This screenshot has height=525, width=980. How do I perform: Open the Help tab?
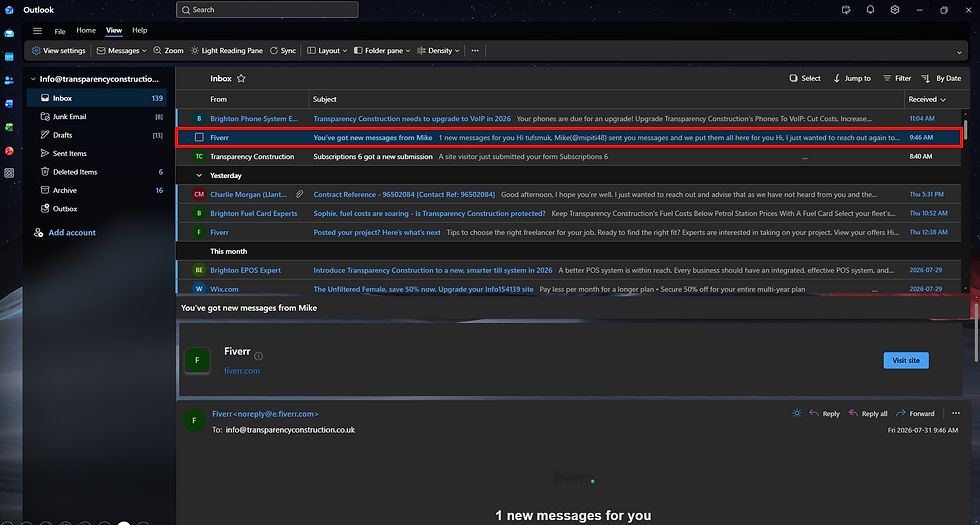(x=140, y=30)
